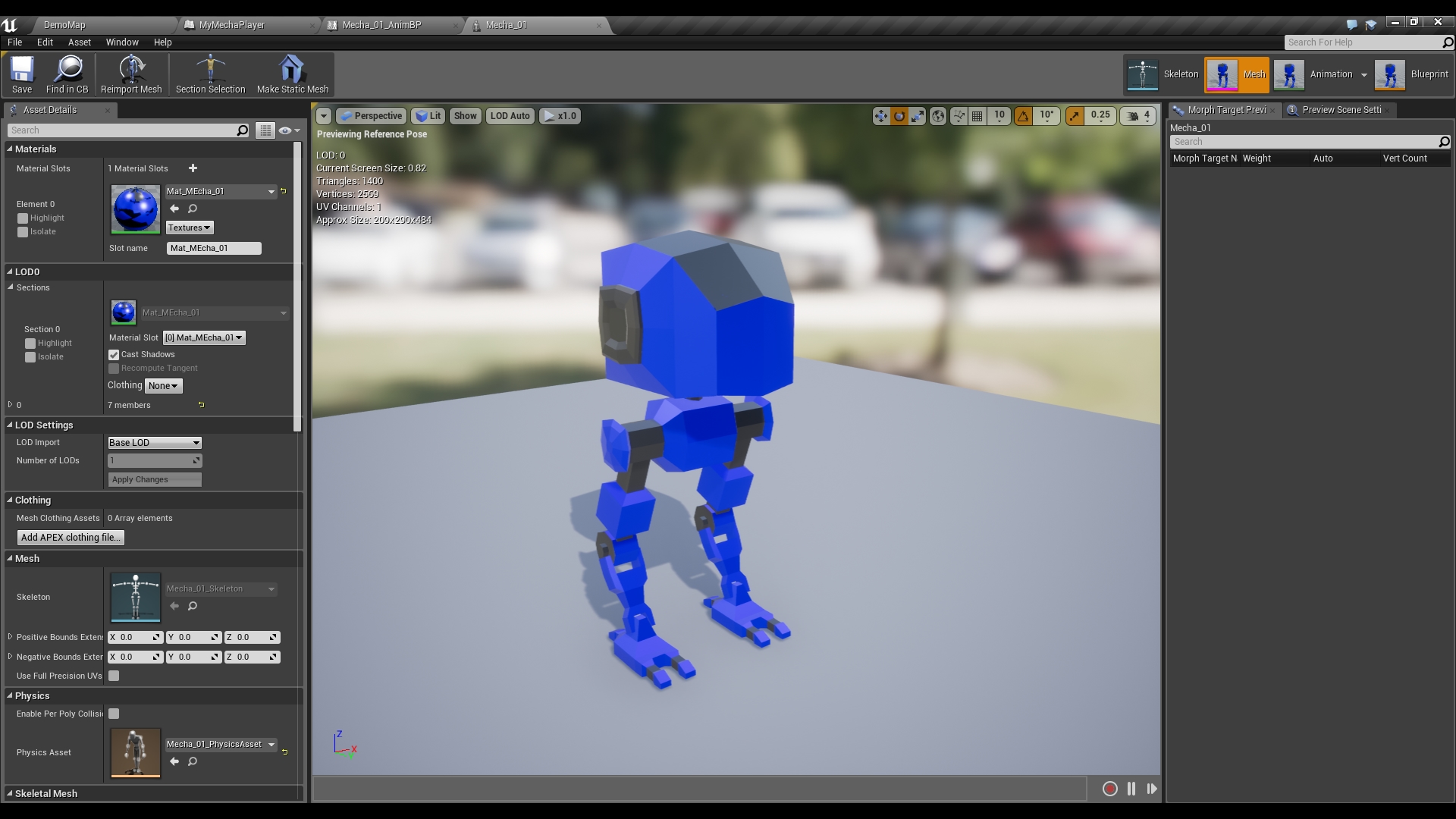
Task: Enable Section Selection mode
Action: click(x=210, y=74)
